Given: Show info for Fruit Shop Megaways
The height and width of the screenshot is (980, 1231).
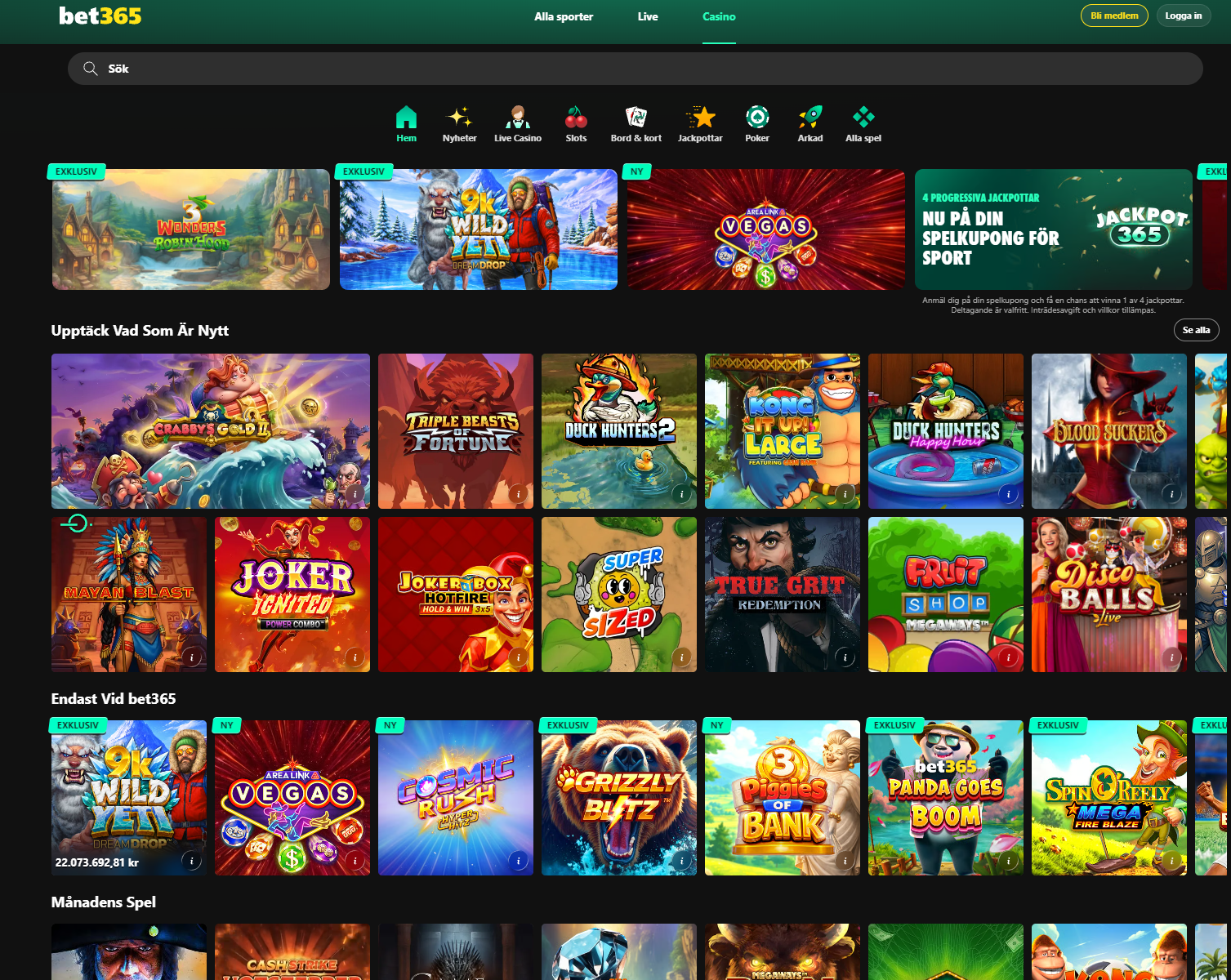Looking at the screenshot, I should tap(1008, 657).
